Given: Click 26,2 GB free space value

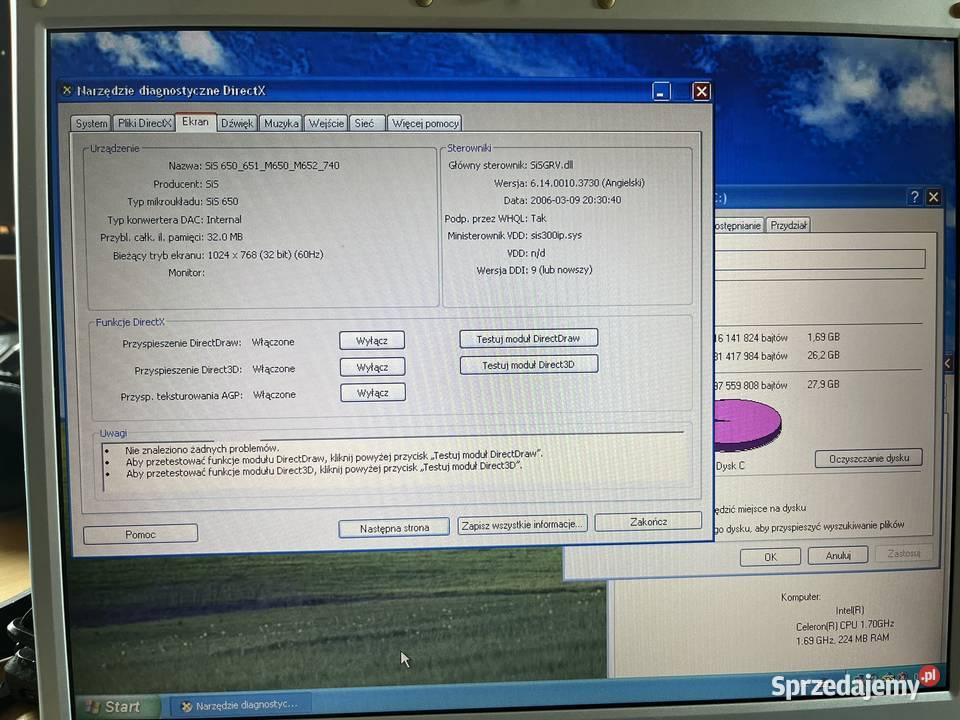Looking at the screenshot, I should 823,355.
